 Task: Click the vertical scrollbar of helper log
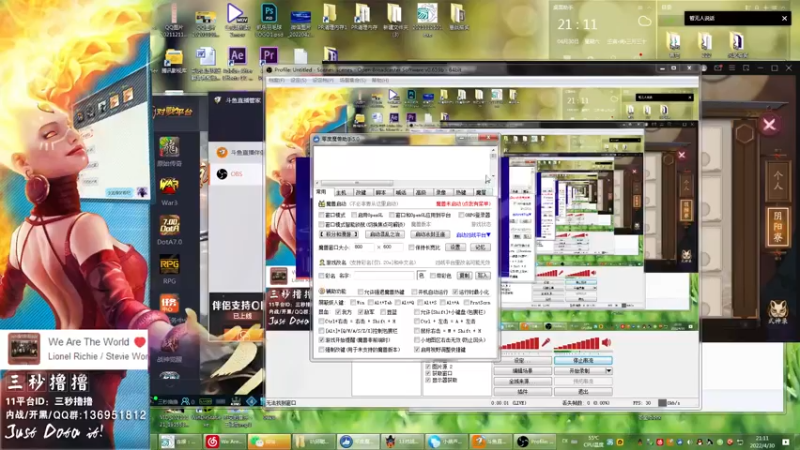(x=493, y=162)
